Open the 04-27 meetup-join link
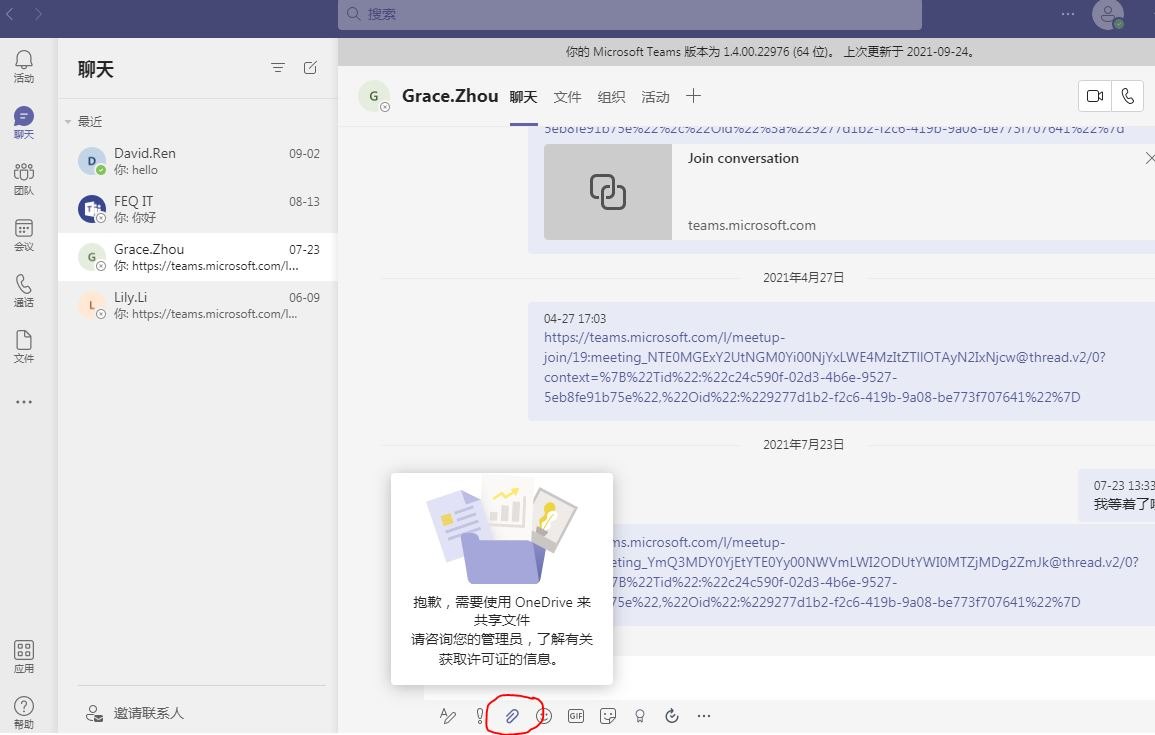1155x735 pixels. coord(824,368)
